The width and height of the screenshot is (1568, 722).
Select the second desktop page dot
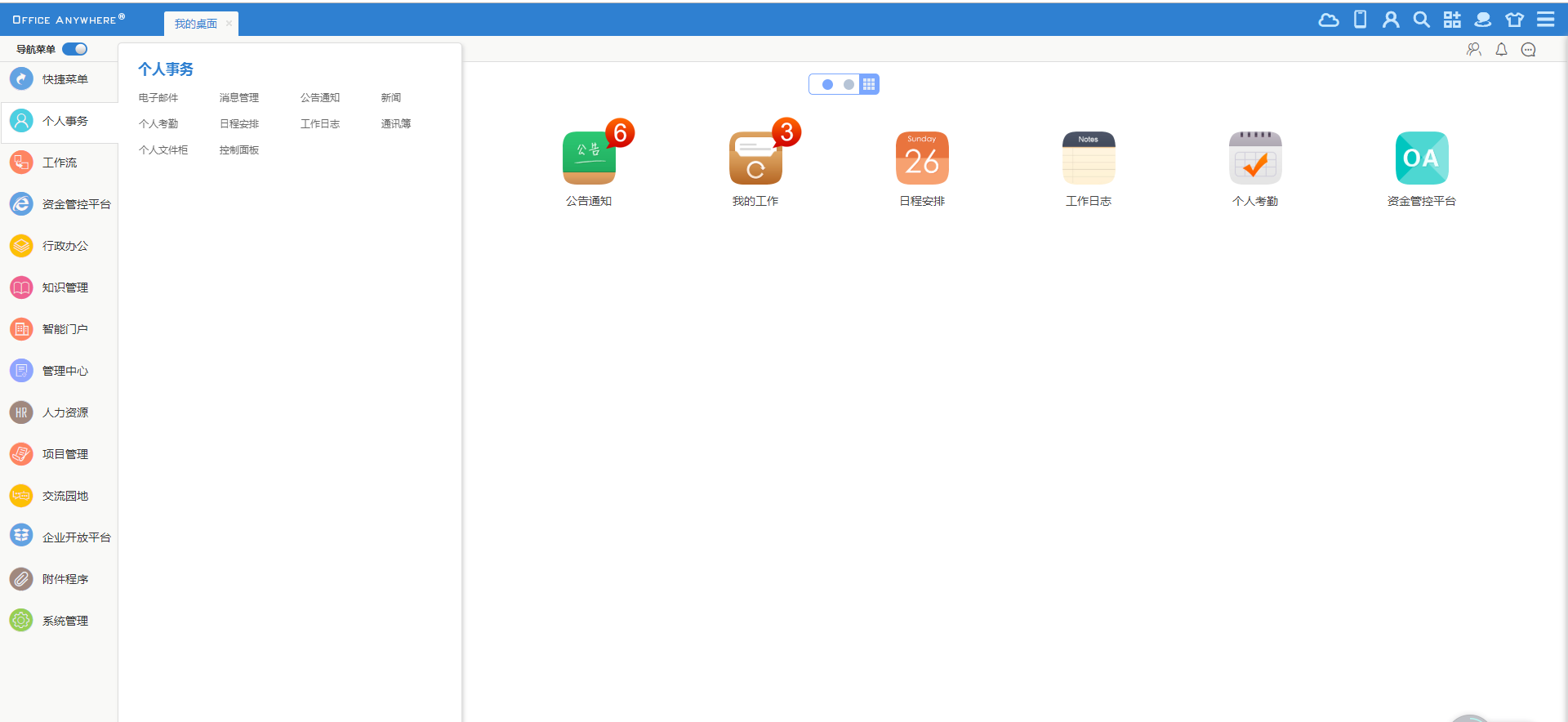pyautogui.click(x=849, y=84)
